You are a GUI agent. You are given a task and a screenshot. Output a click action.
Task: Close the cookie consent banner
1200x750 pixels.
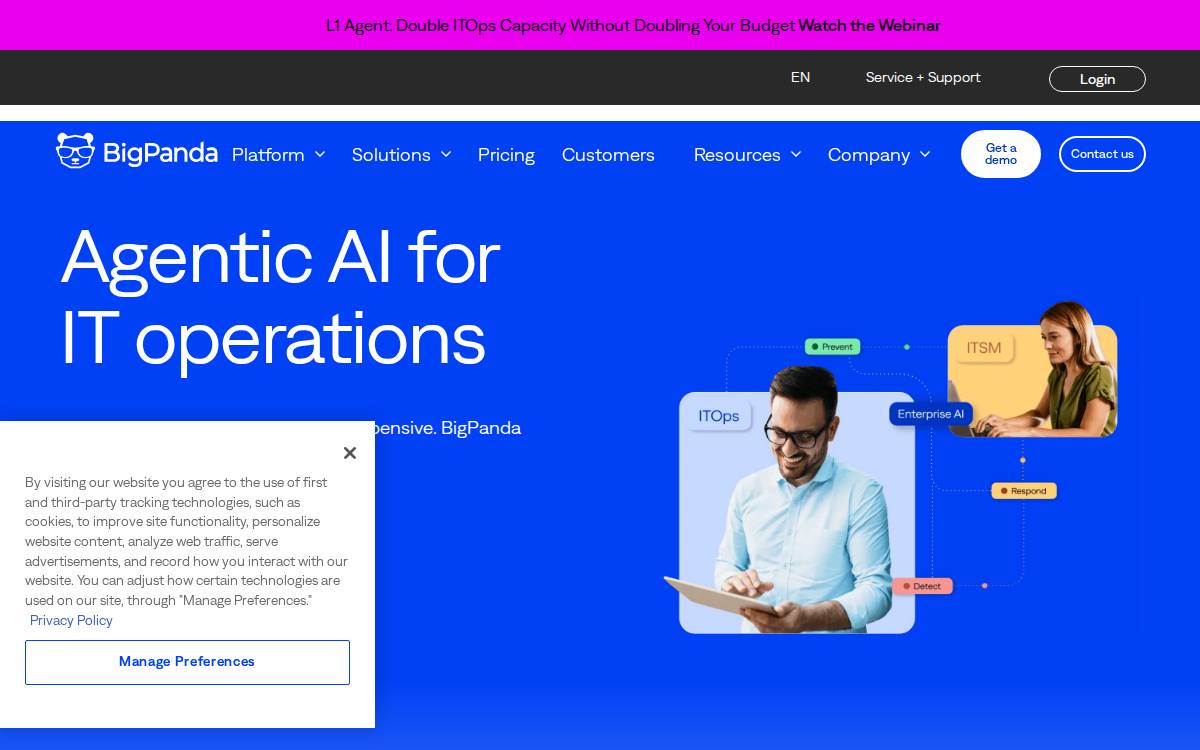(x=349, y=453)
